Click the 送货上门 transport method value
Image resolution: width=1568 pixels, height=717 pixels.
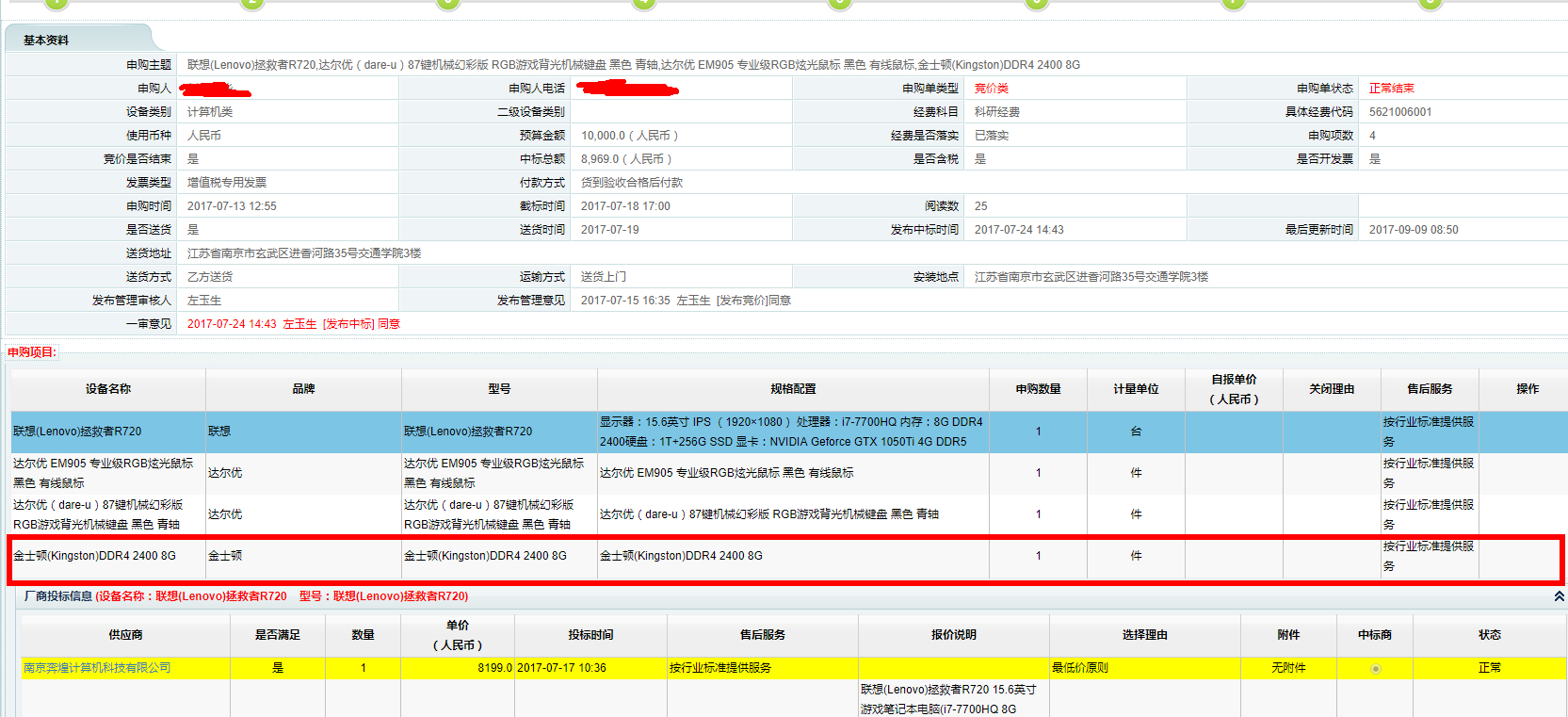(604, 277)
